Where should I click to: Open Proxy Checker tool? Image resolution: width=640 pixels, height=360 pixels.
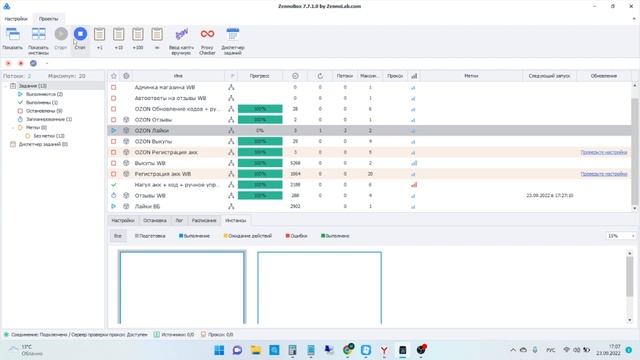pos(207,34)
